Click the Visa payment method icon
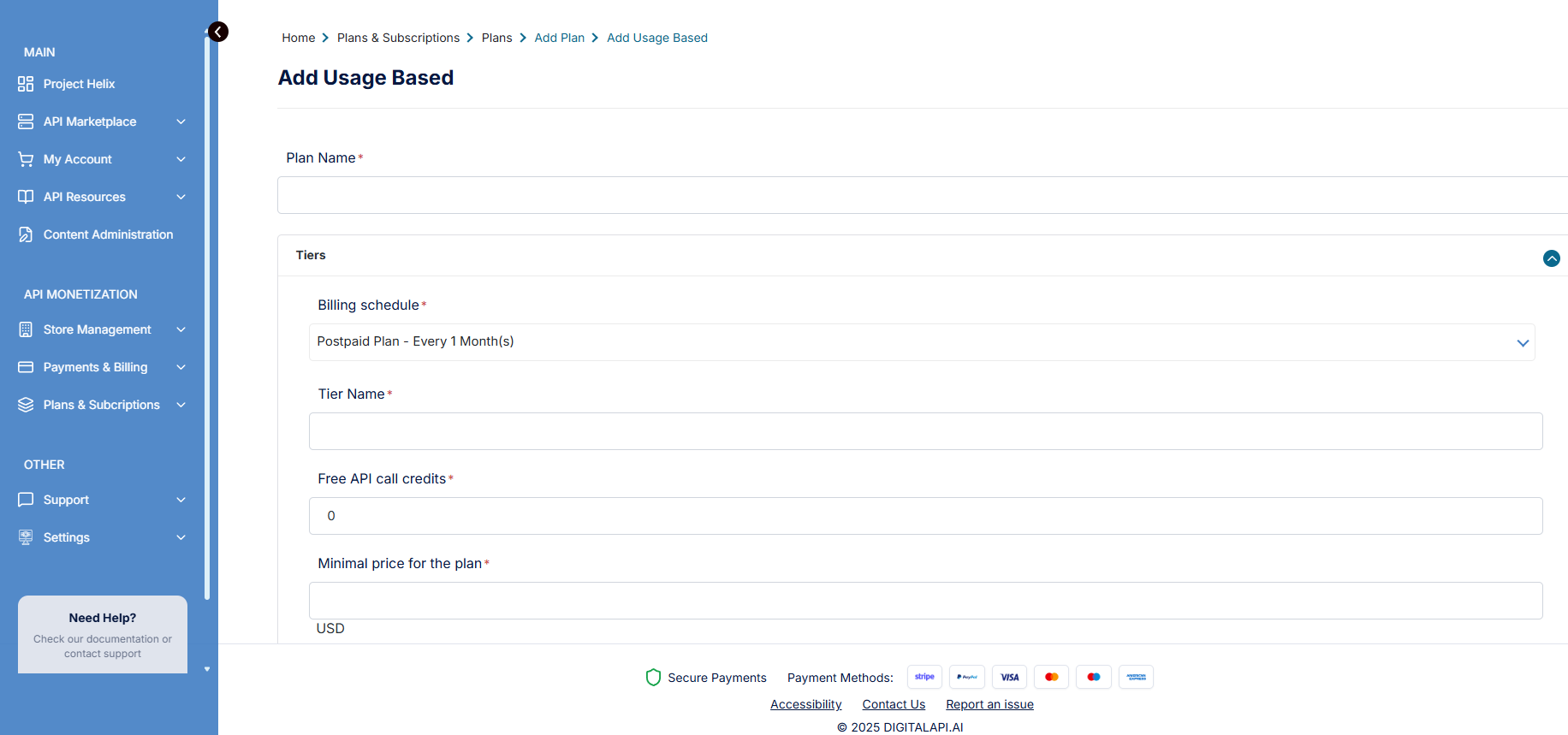The height and width of the screenshot is (735, 1568). point(1009,677)
